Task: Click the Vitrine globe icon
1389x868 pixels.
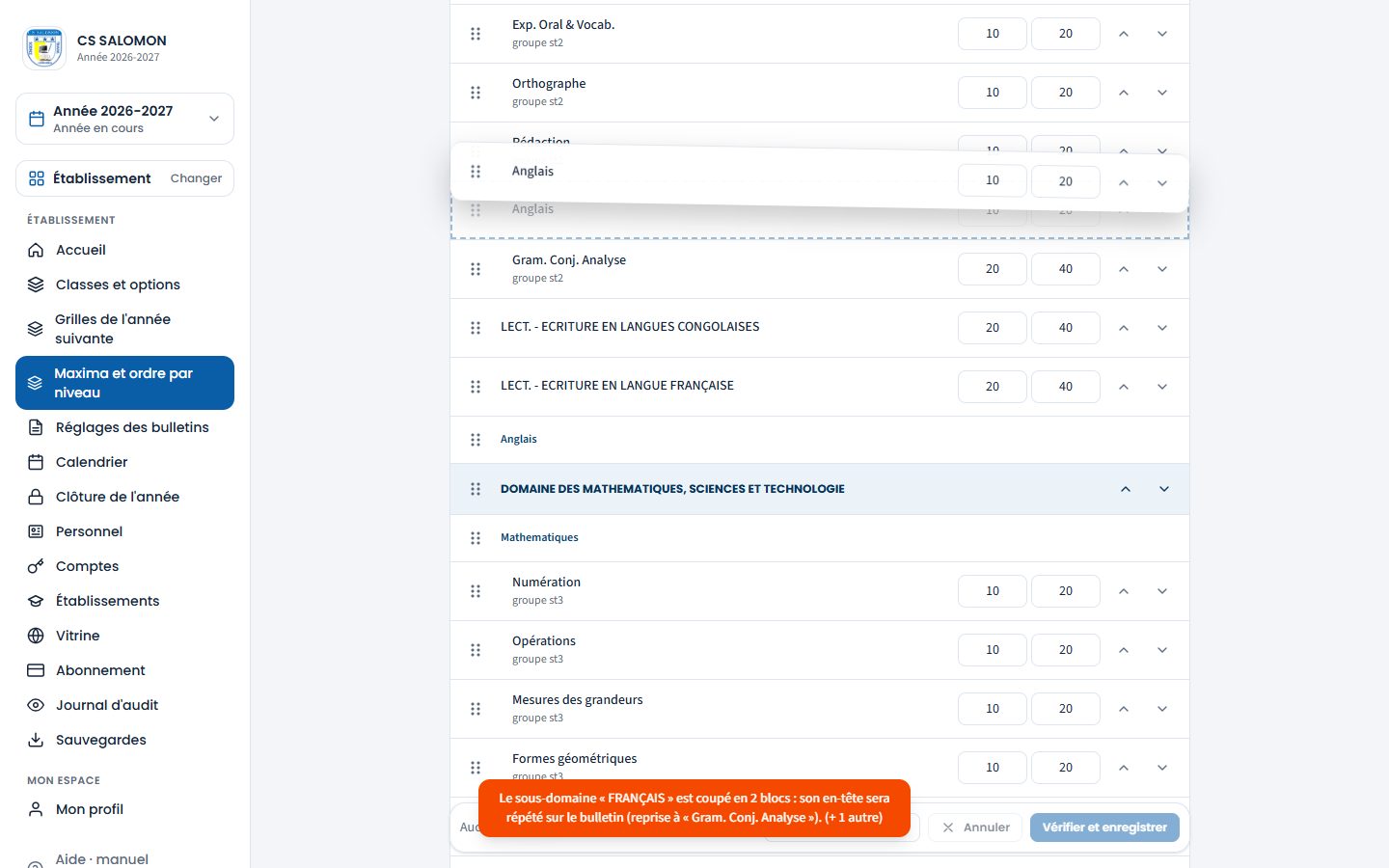Action: pyautogui.click(x=36, y=636)
